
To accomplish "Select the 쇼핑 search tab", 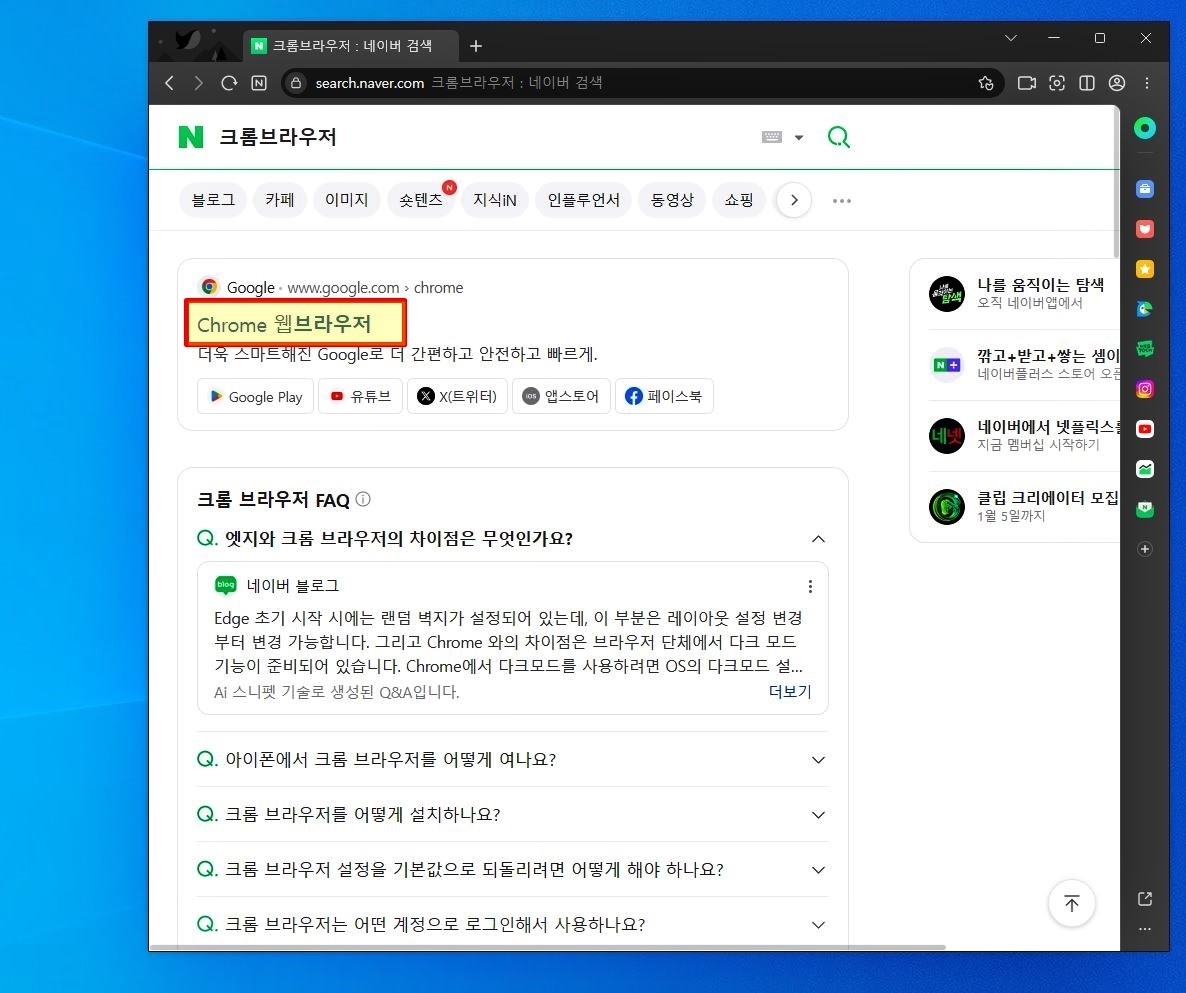I will [x=739, y=200].
